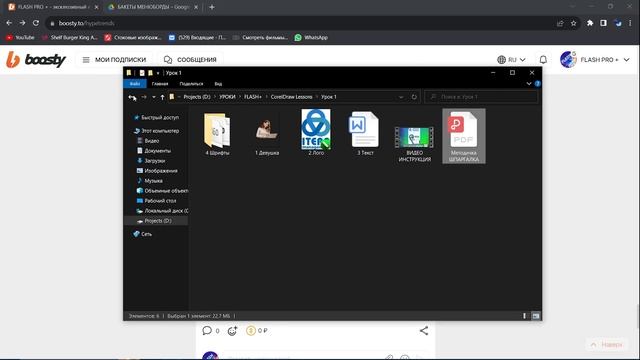This screenshot has height=360, width=640.
Task: Go back in File Explorer
Action: (132, 97)
